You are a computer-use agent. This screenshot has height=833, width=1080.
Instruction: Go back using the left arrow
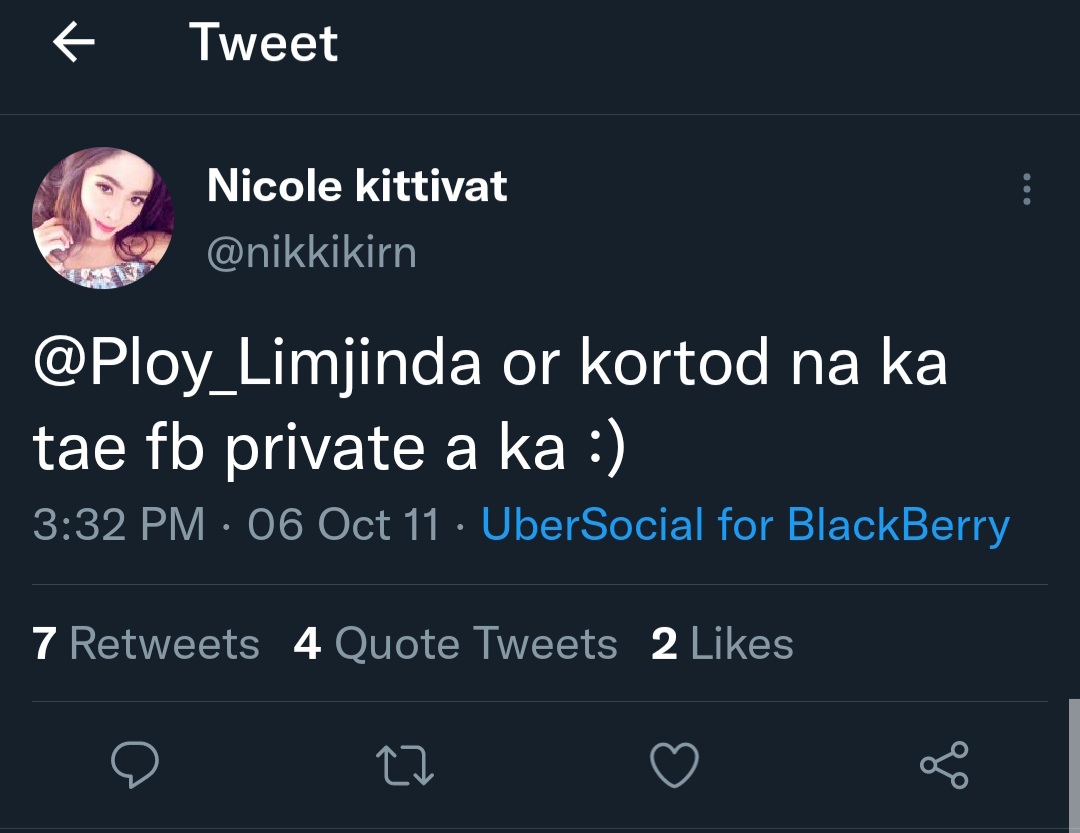click(x=73, y=43)
